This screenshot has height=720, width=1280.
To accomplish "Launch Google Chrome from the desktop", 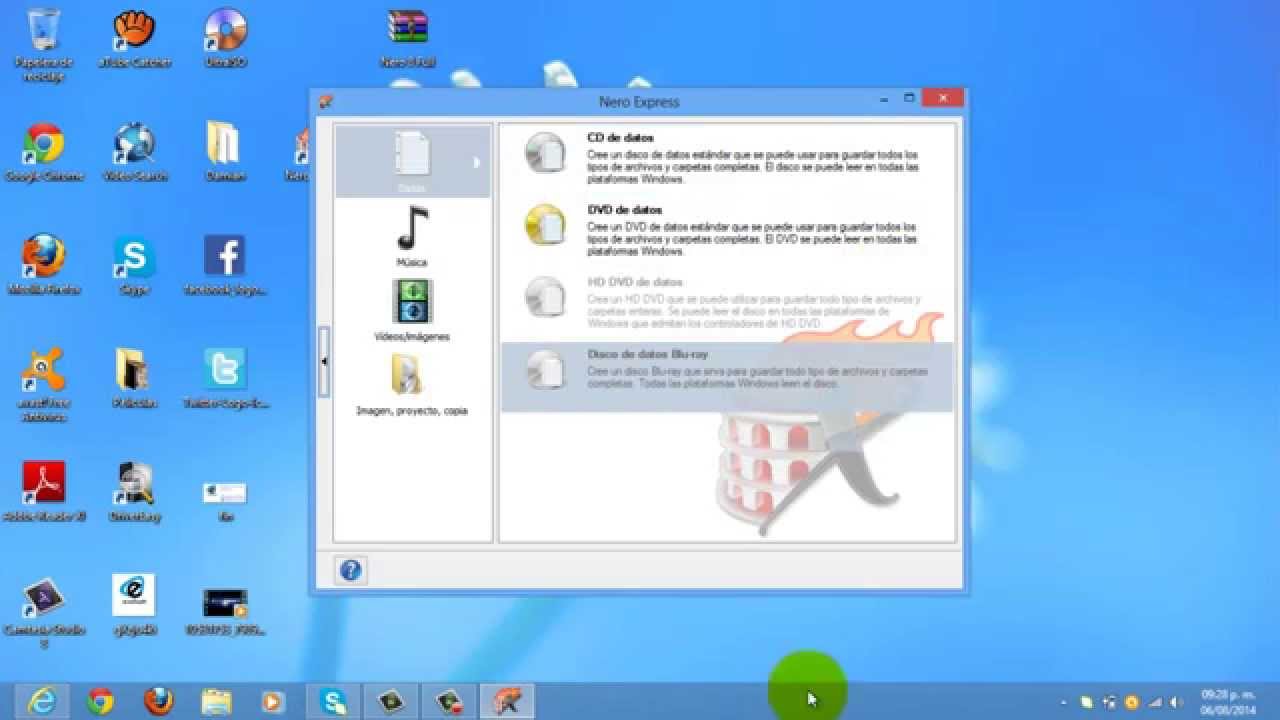I will point(43,153).
